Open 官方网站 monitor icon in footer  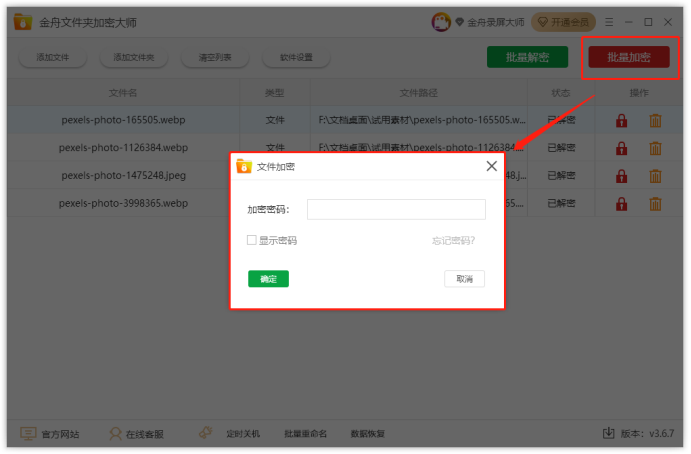(28, 434)
